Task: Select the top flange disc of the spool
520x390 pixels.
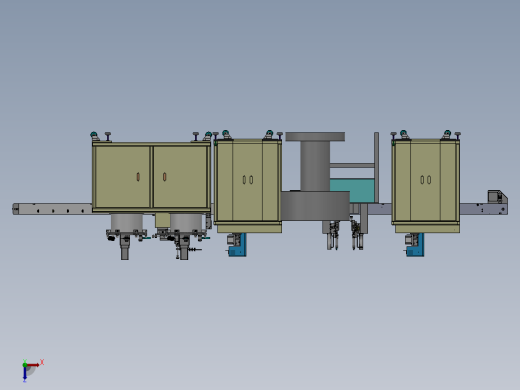Action: pyautogui.click(x=315, y=136)
